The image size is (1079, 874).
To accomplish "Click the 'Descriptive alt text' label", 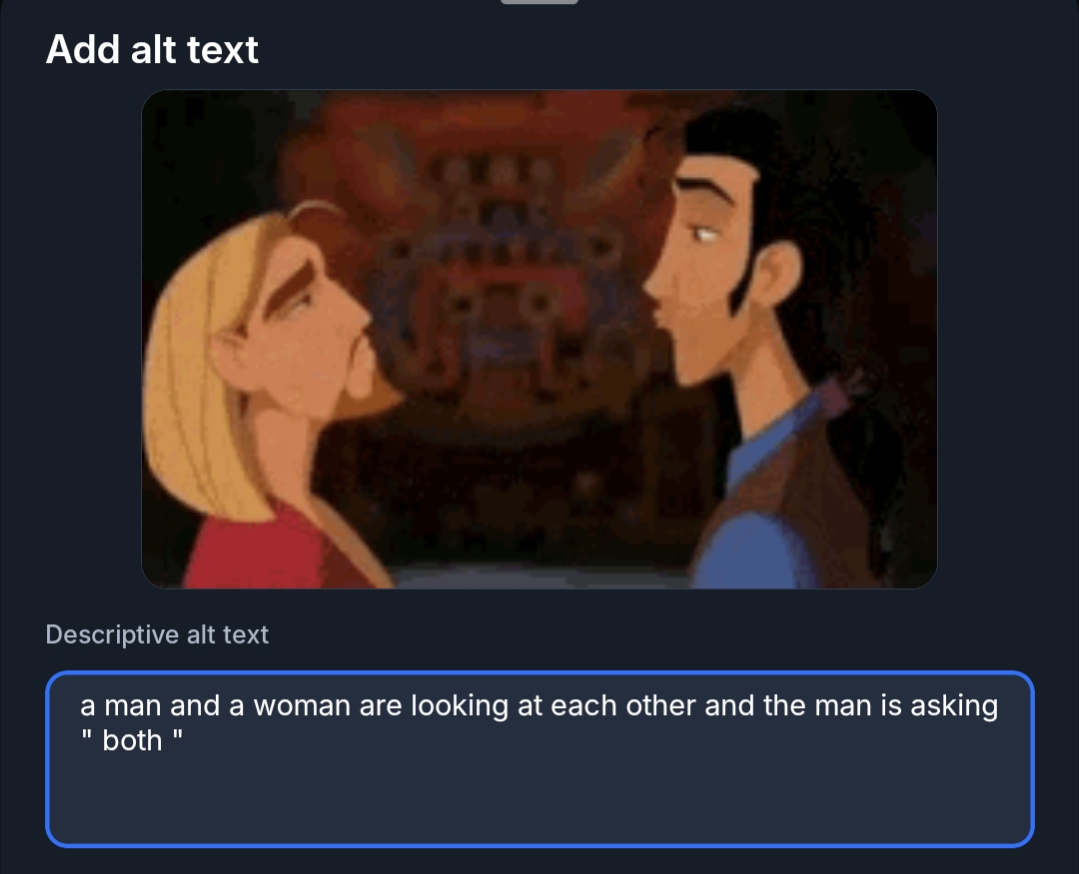I will [x=157, y=635].
